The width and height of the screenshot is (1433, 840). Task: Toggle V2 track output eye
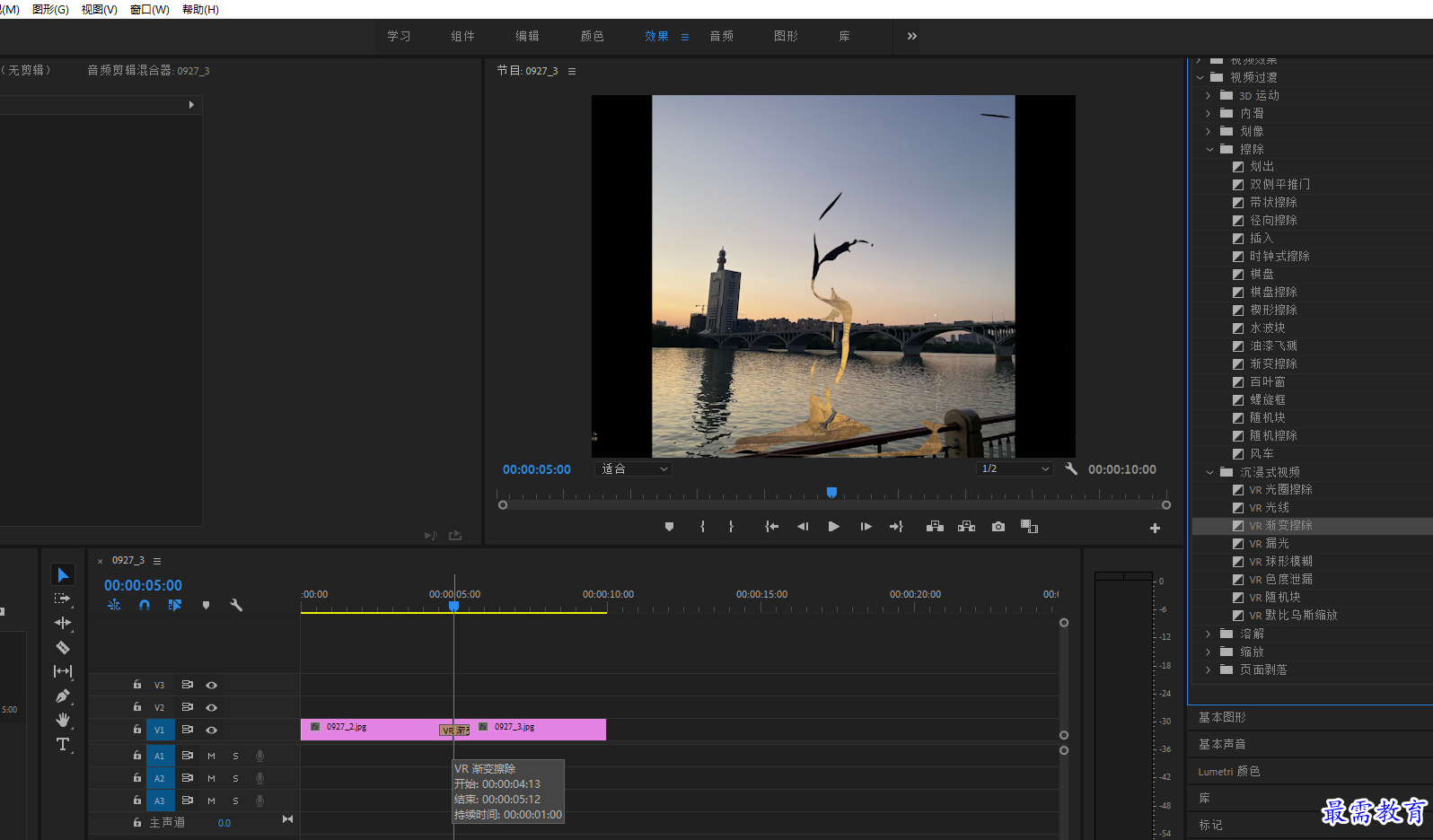coord(212,707)
